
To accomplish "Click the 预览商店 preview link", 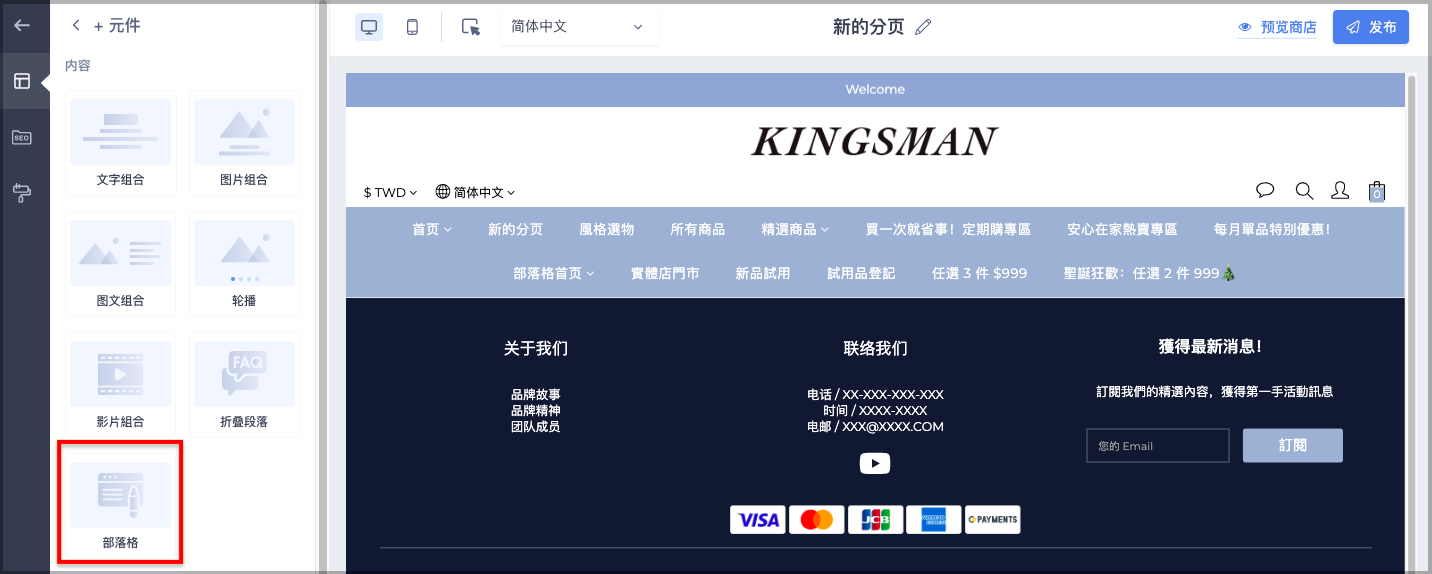I will coord(1277,27).
